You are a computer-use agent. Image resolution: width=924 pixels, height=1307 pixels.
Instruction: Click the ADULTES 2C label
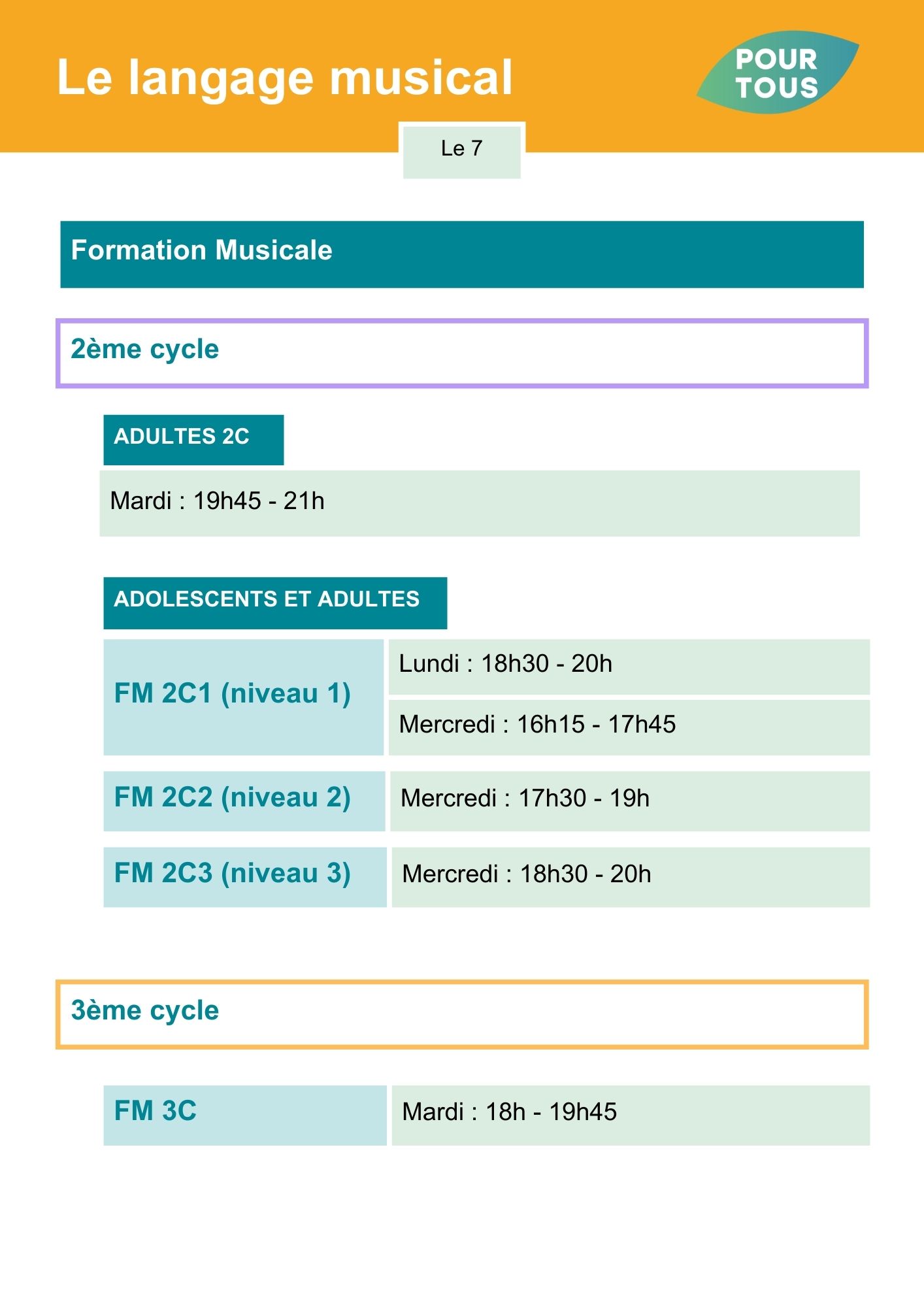193,440
